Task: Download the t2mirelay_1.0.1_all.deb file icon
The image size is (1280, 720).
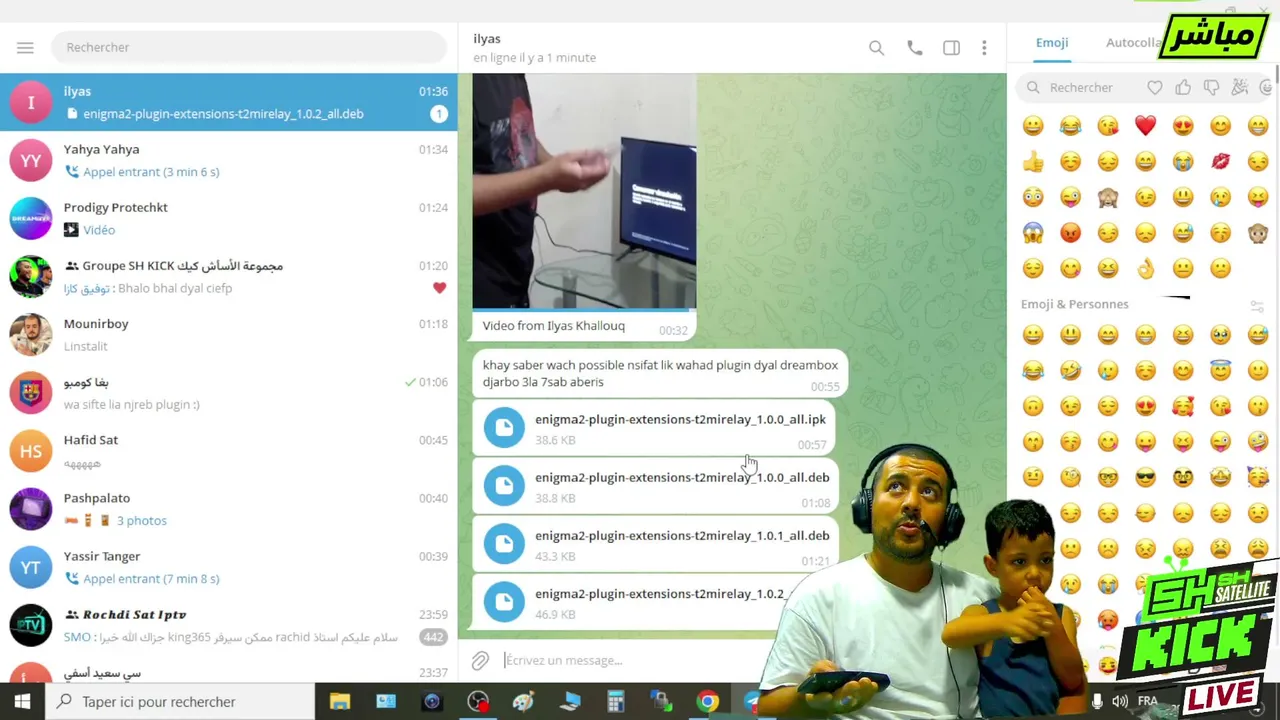Action: pyautogui.click(x=504, y=544)
